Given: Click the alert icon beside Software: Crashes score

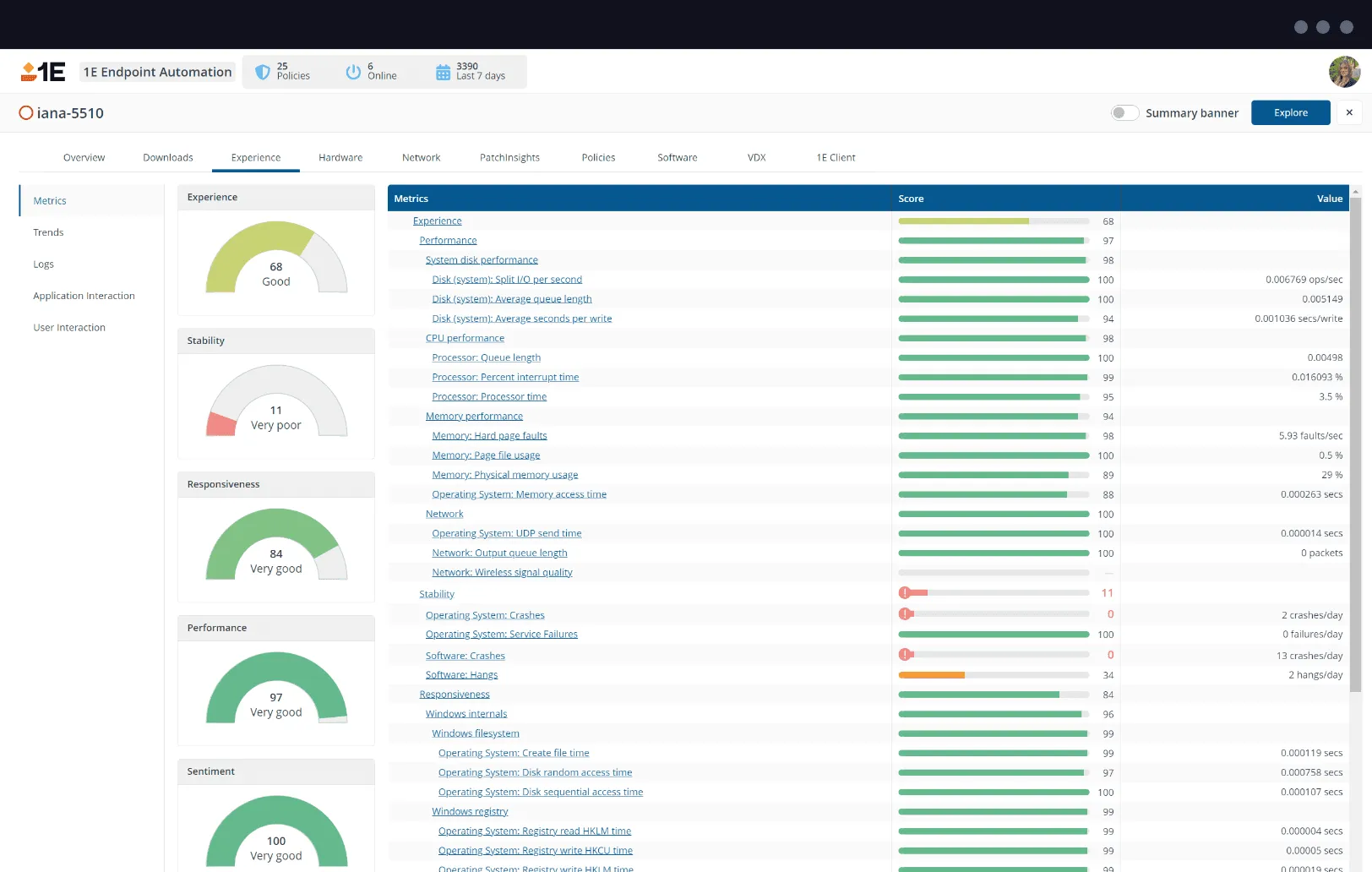Looking at the screenshot, I should click(906, 654).
